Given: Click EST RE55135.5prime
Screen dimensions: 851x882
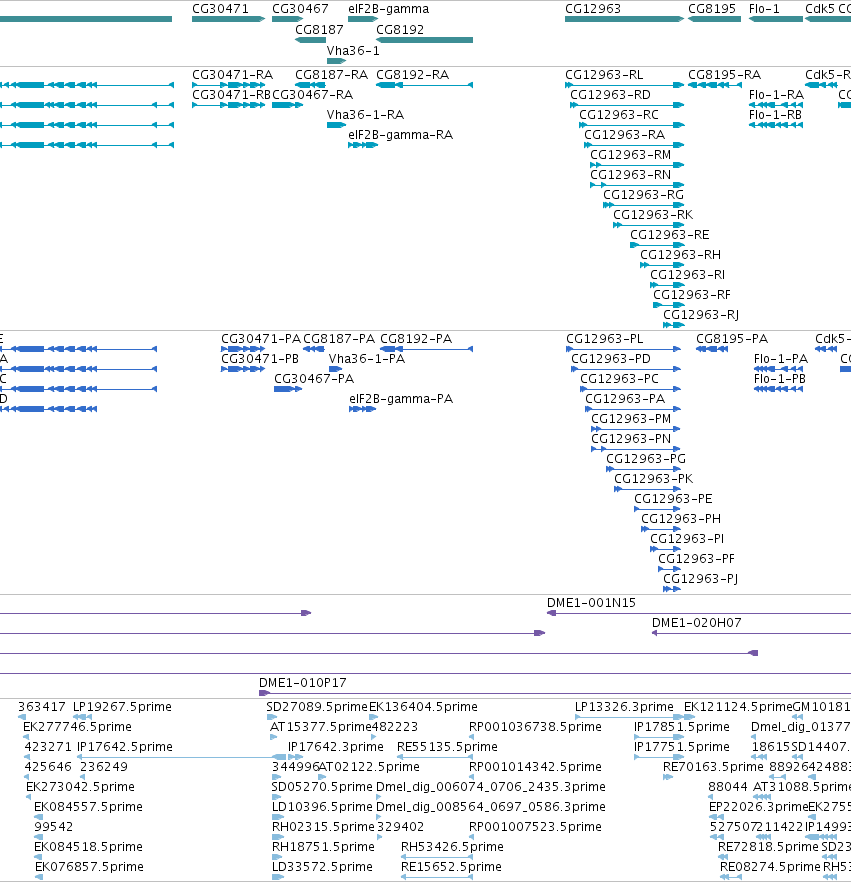Looking at the screenshot, I should (447, 747).
